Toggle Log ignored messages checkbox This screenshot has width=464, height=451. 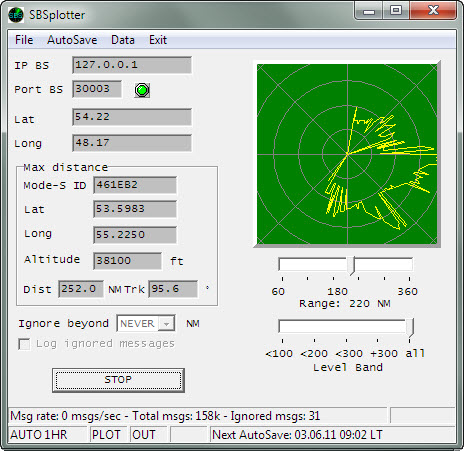(x=24, y=344)
